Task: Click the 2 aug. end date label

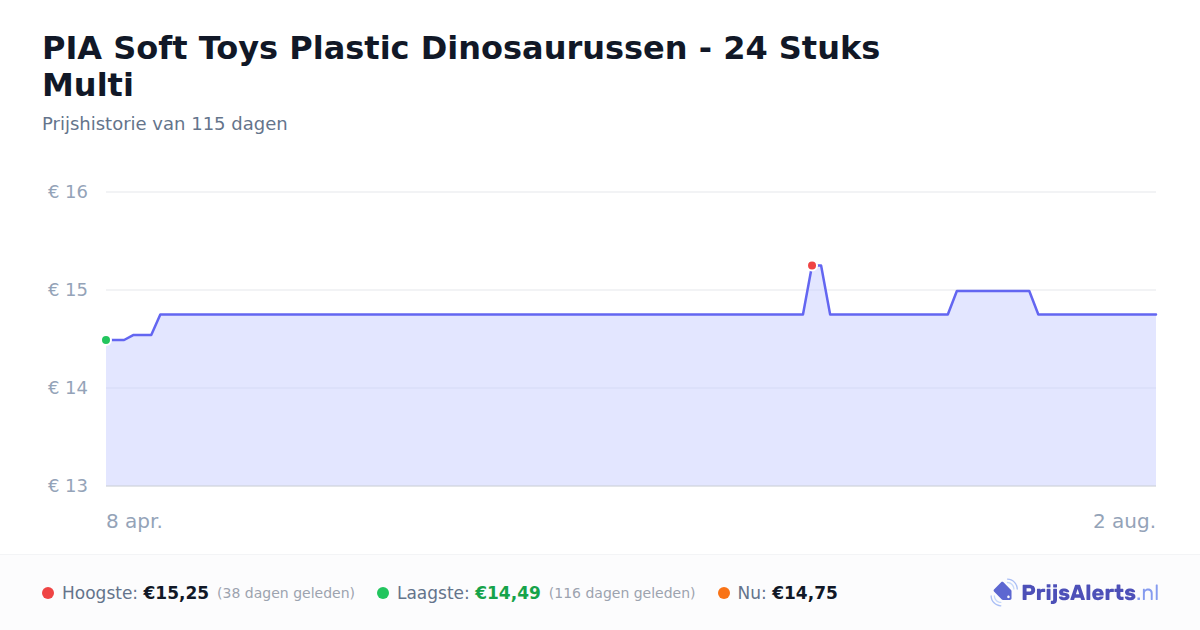Action: pyautogui.click(x=1125, y=521)
